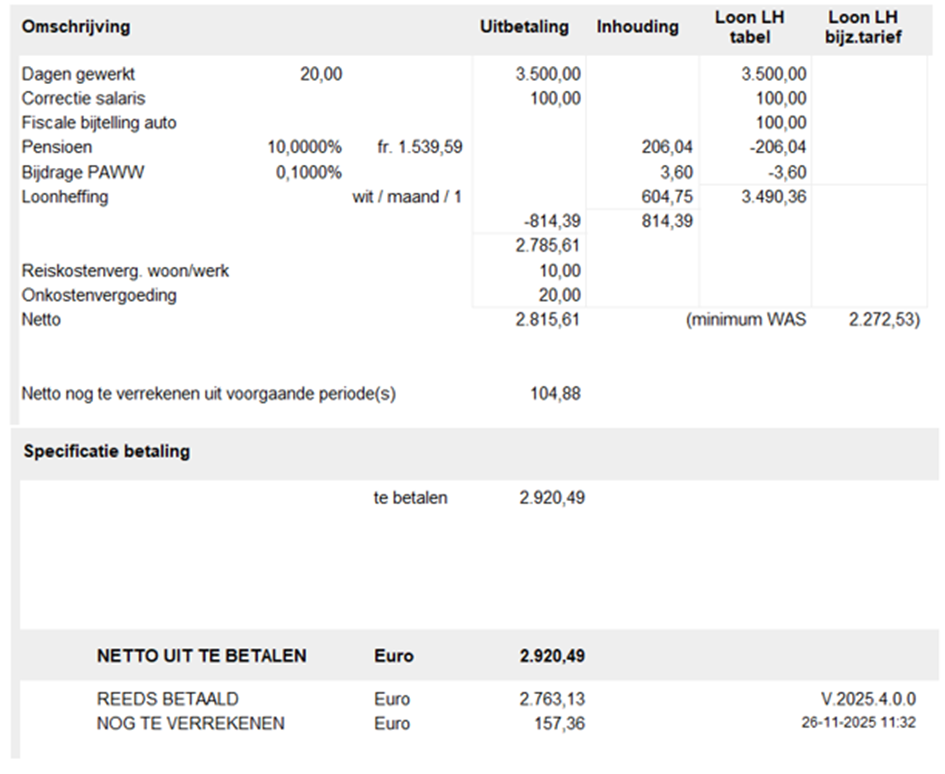Viewport: 945px width, 774px height.
Task: Click the Correctie salaris amount 100,00
Action: click(x=555, y=98)
